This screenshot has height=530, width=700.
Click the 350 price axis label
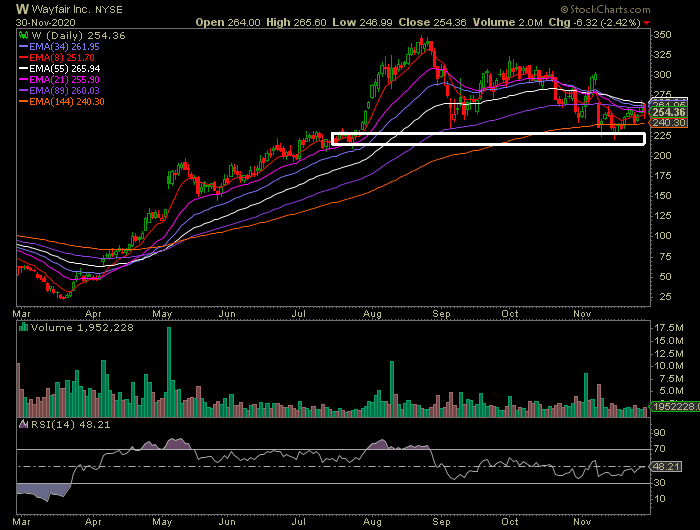point(662,35)
